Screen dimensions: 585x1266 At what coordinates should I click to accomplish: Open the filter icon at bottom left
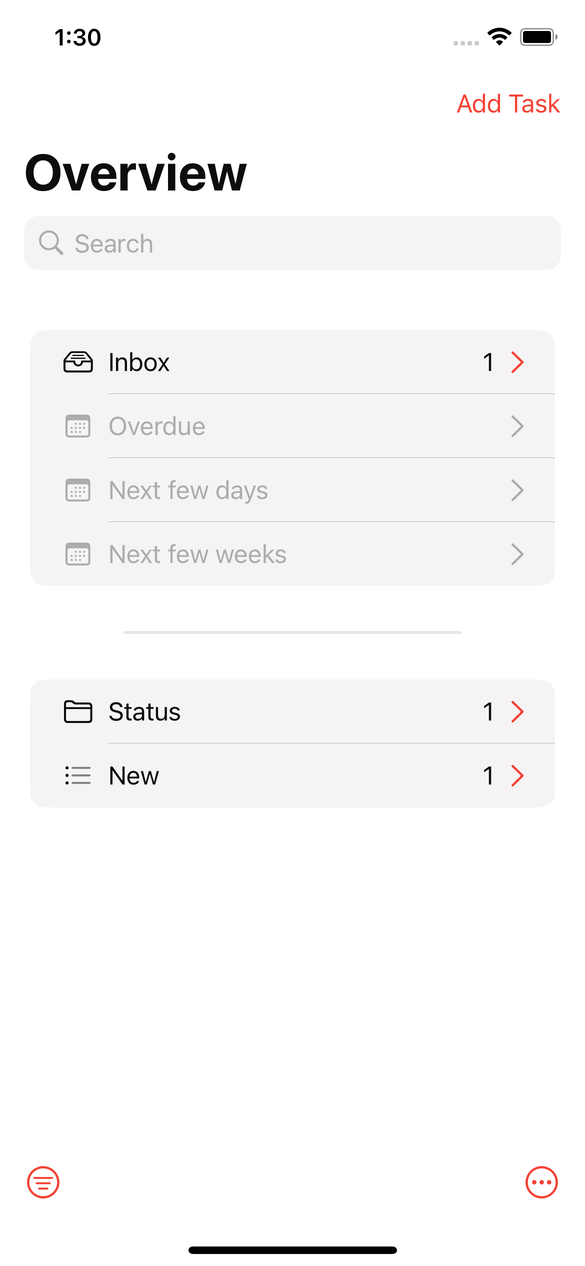click(x=43, y=1183)
